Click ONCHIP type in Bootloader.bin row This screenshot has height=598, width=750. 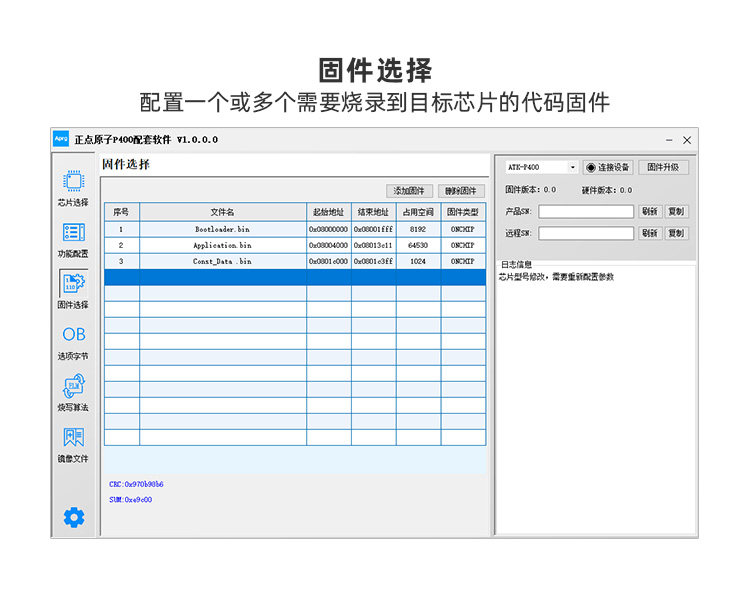[463, 229]
